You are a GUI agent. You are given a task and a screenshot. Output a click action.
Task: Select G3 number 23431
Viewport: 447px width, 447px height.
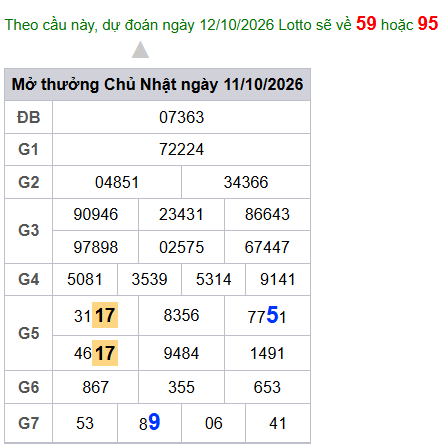point(181,214)
